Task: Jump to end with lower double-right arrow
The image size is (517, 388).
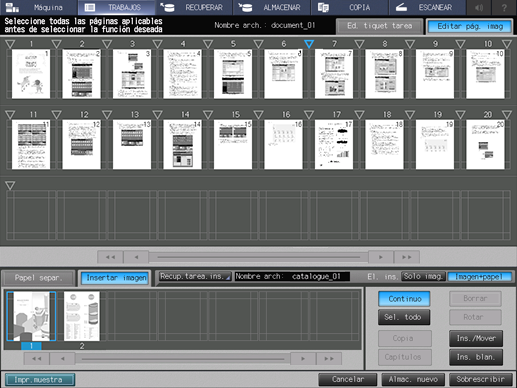Action: pyautogui.click(x=329, y=359)
